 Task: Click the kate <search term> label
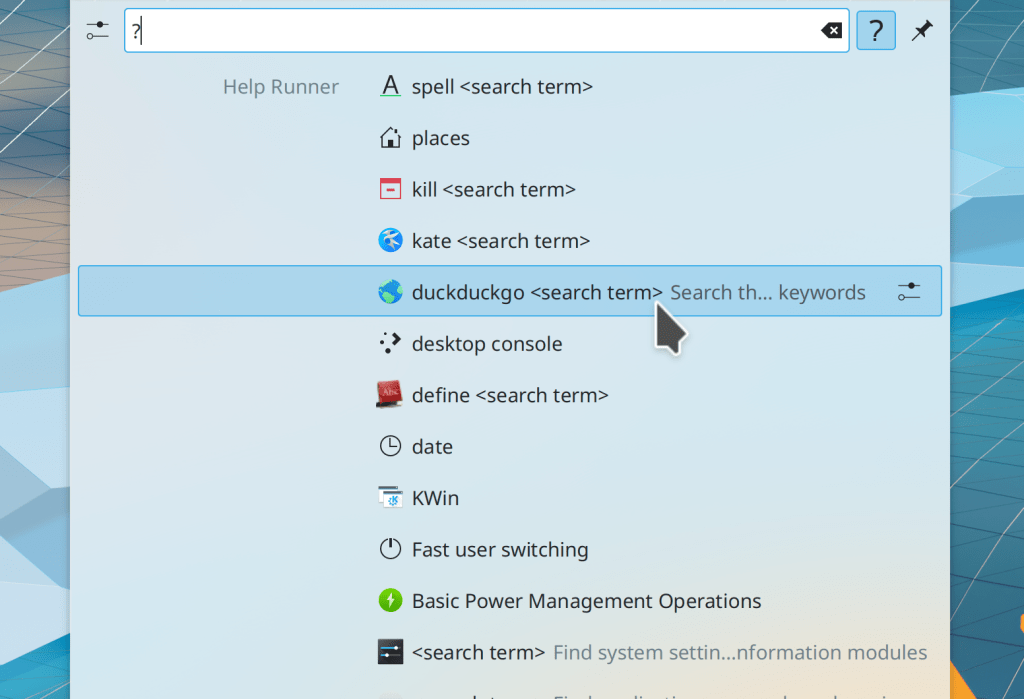500,241
